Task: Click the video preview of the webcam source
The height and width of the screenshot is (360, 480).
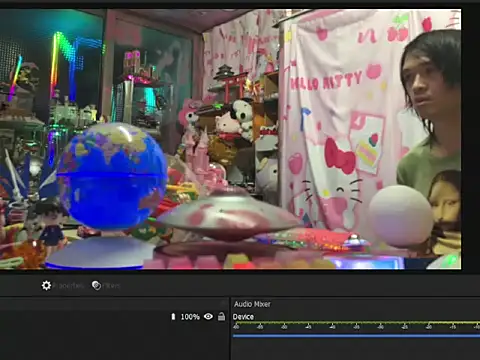Action: (230, 139)
